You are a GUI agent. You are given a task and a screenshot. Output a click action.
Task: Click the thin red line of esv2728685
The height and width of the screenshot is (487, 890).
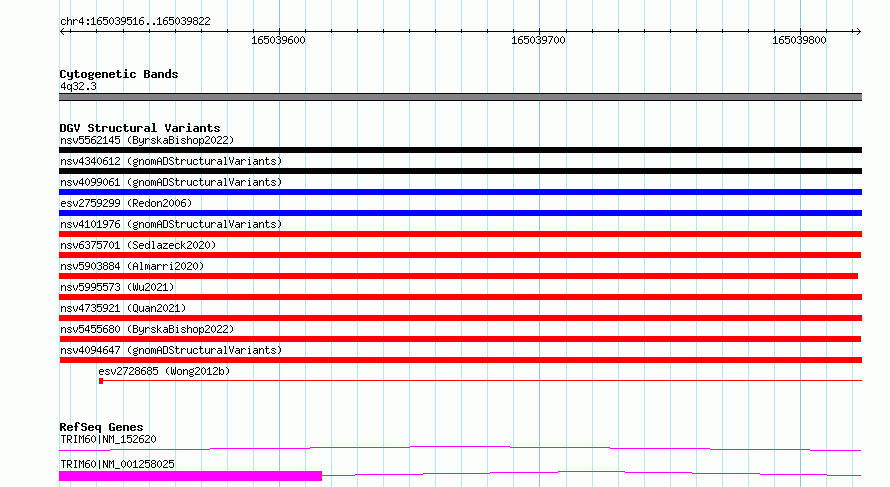pos(482,381)
